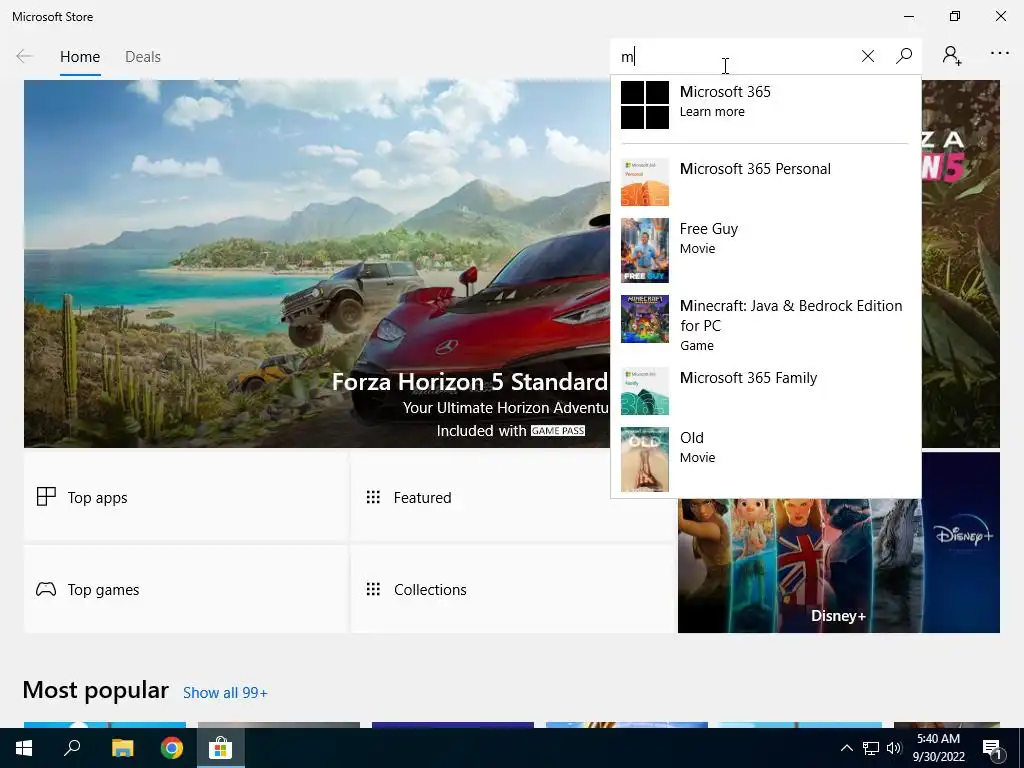Run the search with the magnifier icon
This screenshot has height=768, width=1024.
[904, 57]
